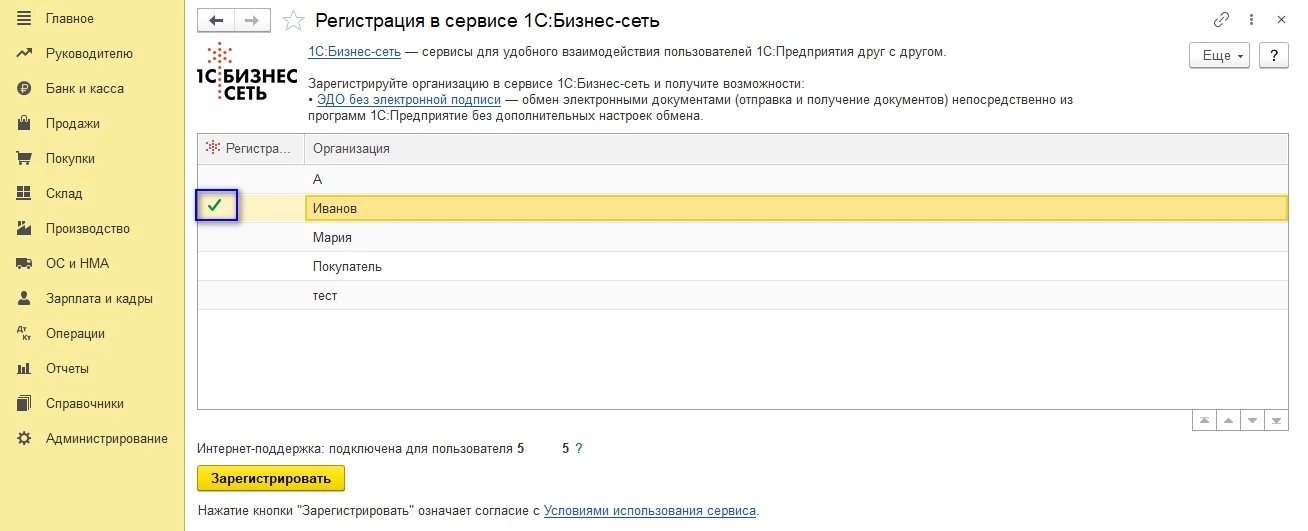Open Банк и касса section
1308x531 pixels.
84,89
